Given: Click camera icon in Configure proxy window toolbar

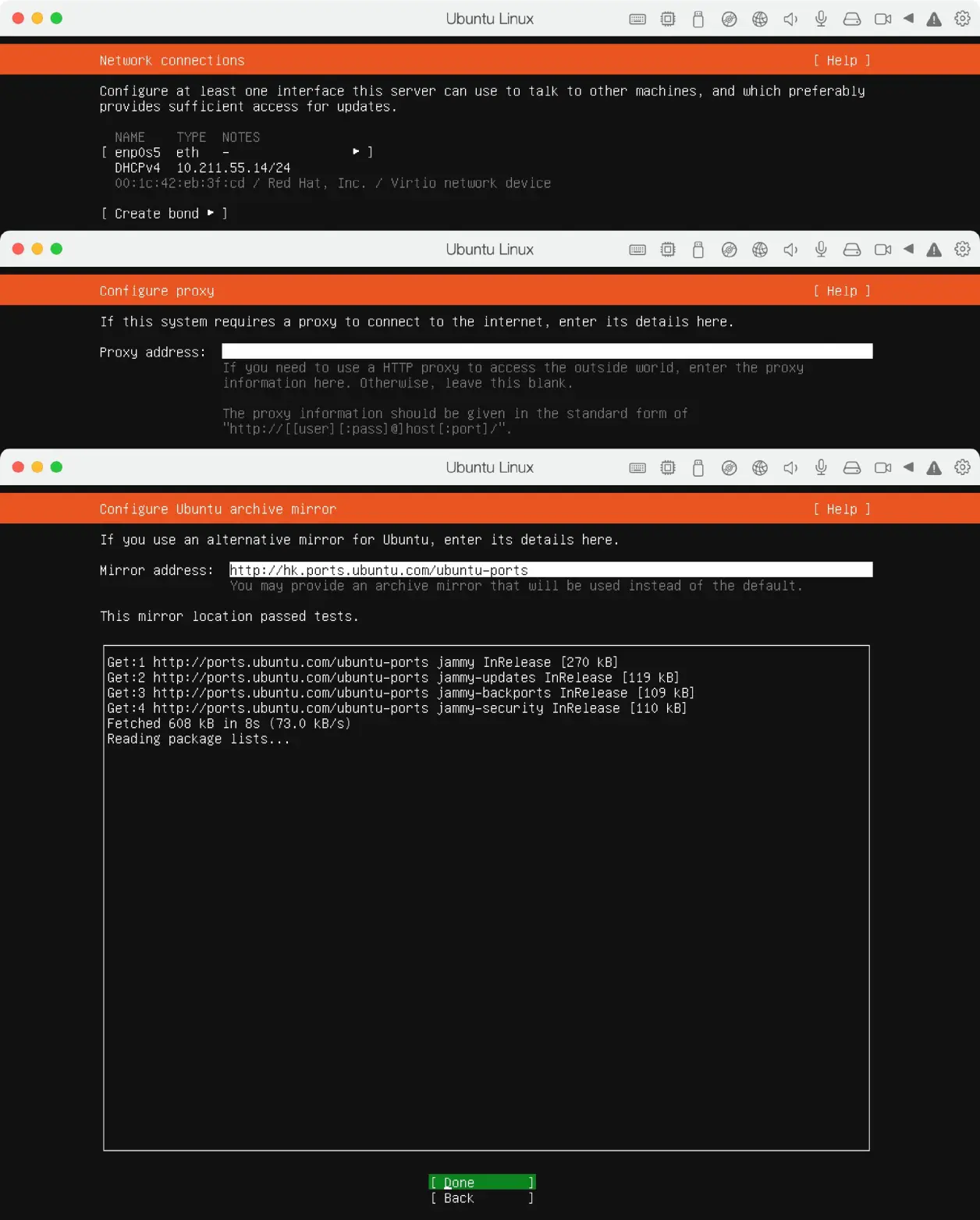Looking at the screenshot, I should 882,250.
